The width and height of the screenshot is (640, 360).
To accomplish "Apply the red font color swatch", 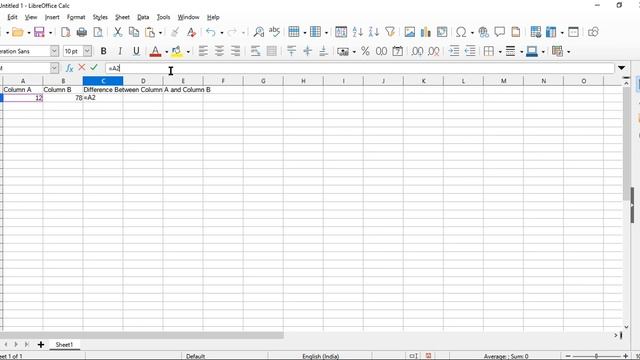I will pyautogui.click(x=155, y=51).
